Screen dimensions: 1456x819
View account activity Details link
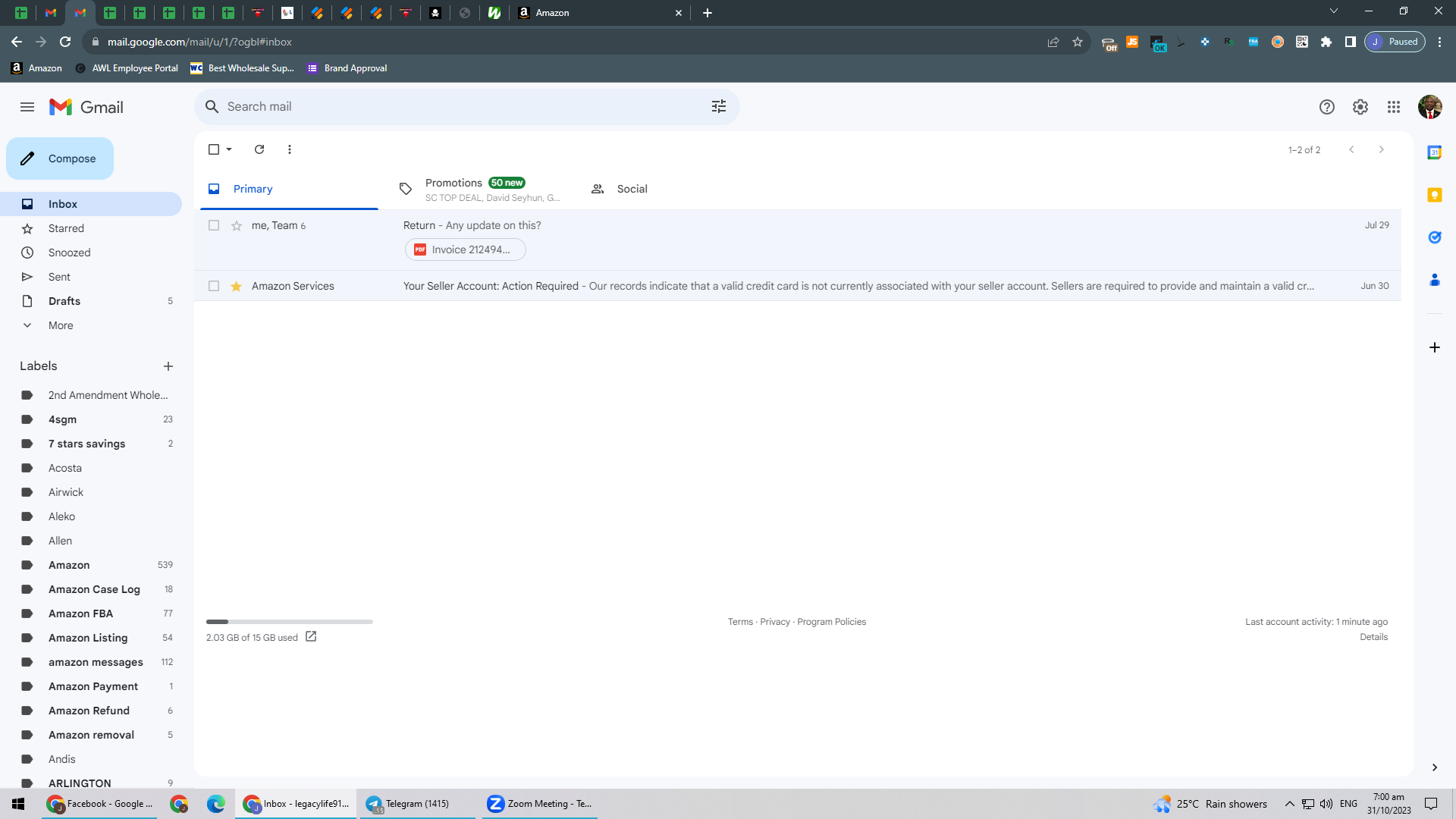pyautogui.click(x=1374, y=637)
